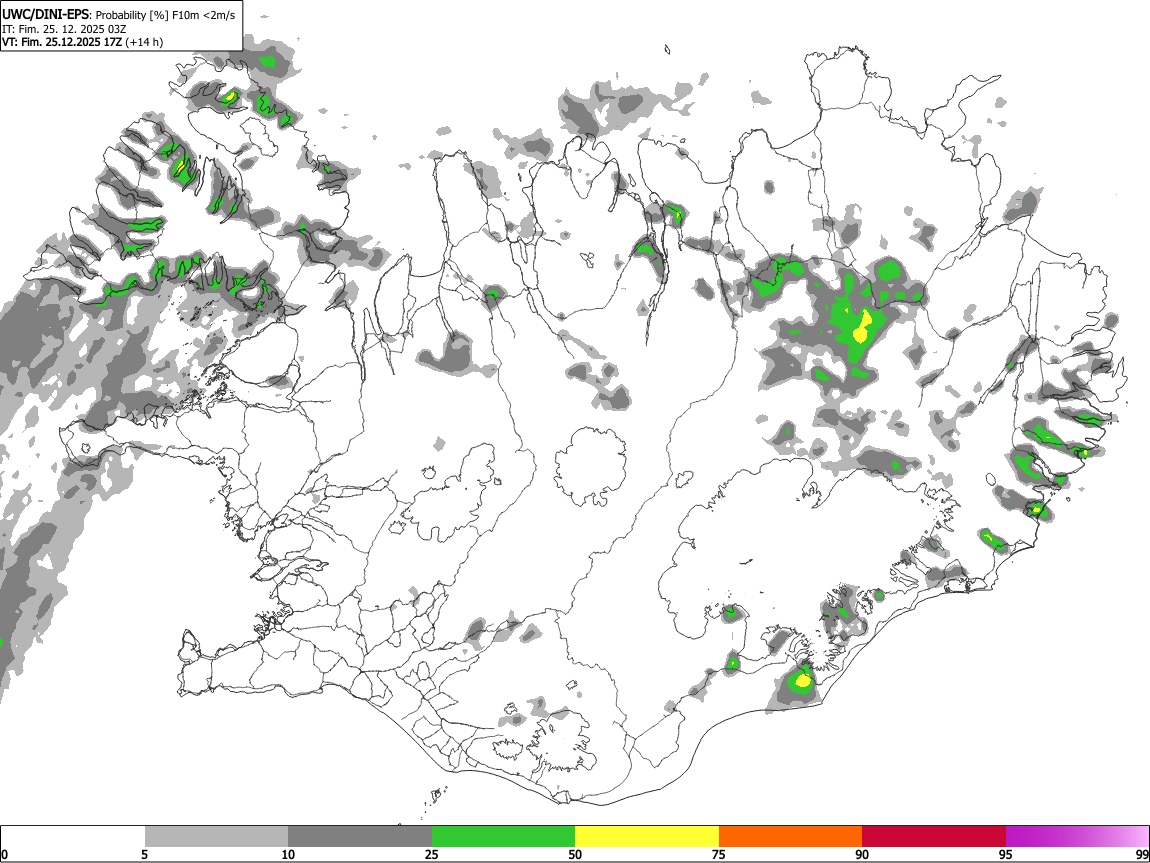Click the light gray 5-10% legend swatch

pyautogui.click(x=216, y=836)
